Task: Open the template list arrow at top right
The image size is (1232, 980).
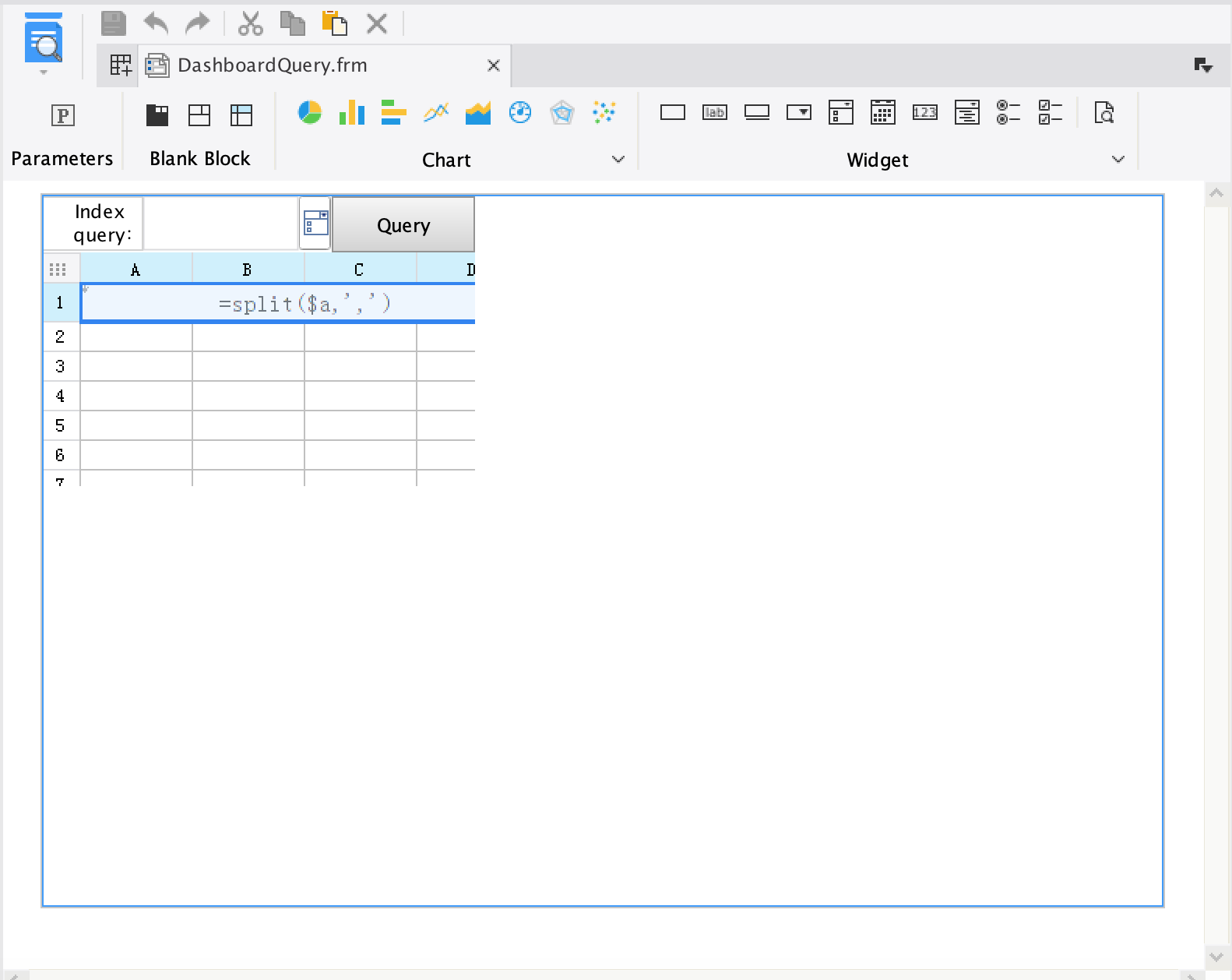Action: click(x=1204, y=65)
